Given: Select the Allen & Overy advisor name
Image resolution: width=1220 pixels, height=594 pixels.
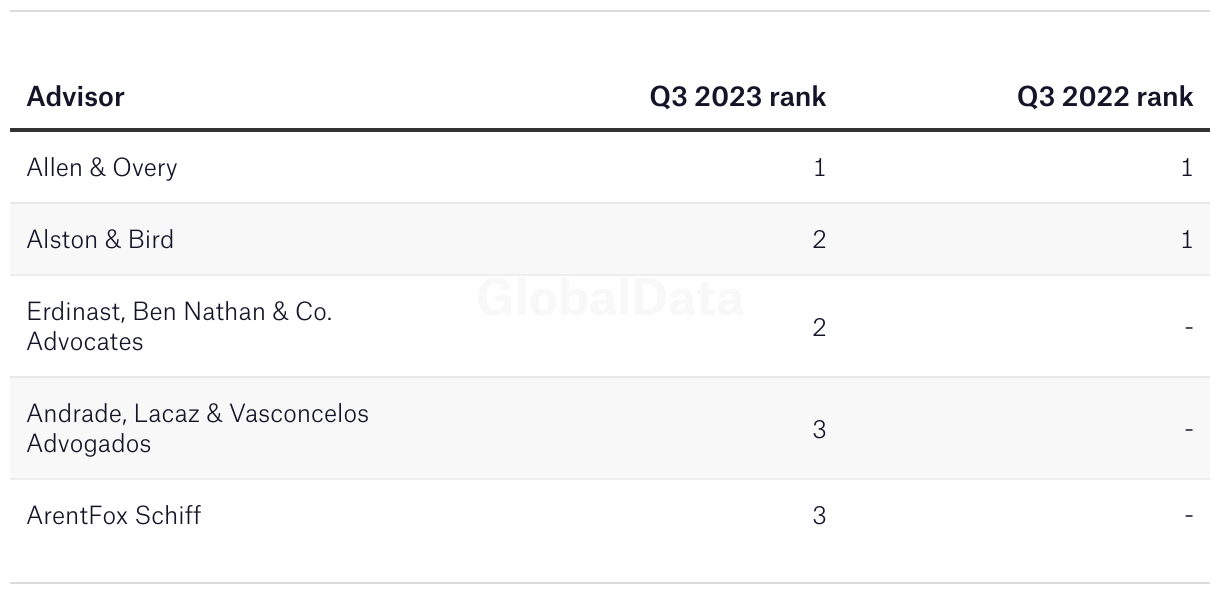Looking at the screenshot, I should 102,167.
